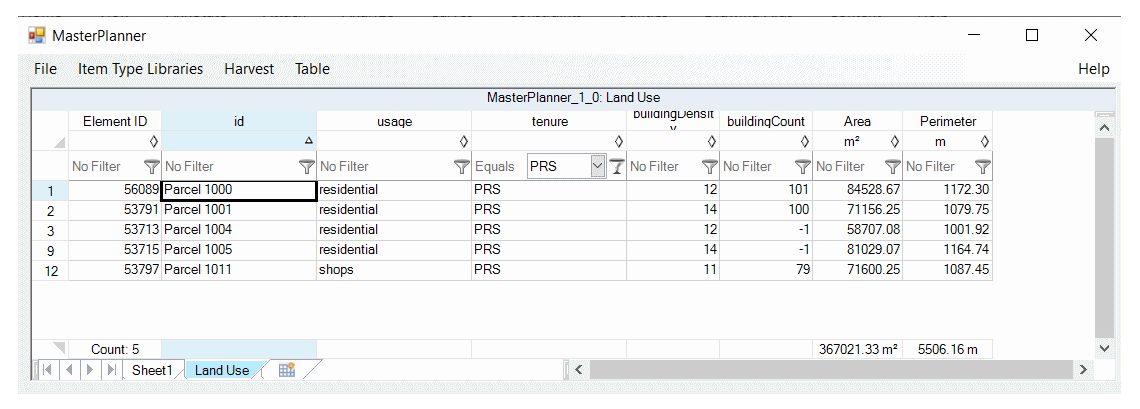Open the tenure Equals filter operator
1140x409 pixels.
click(x=494, y=166)
